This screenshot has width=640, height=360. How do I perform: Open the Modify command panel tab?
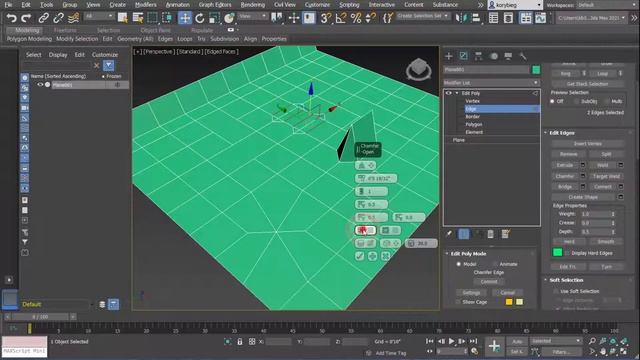[x=464, y=56]
